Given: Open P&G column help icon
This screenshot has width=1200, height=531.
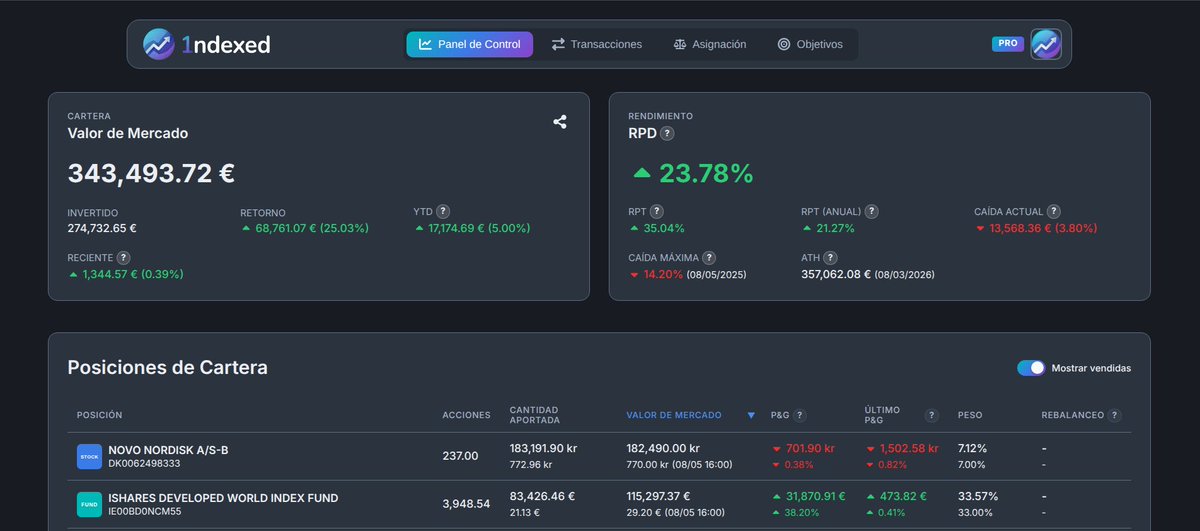Looking at the screenshot, I should coord(800,415).
